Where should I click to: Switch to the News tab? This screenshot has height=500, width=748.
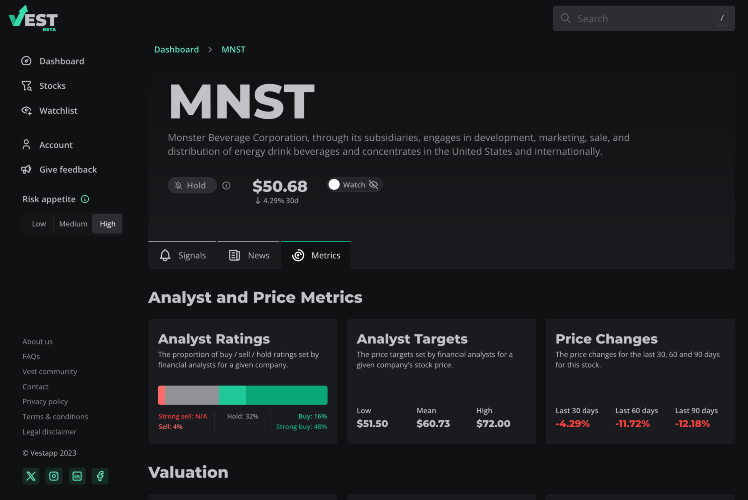(249, 255)
